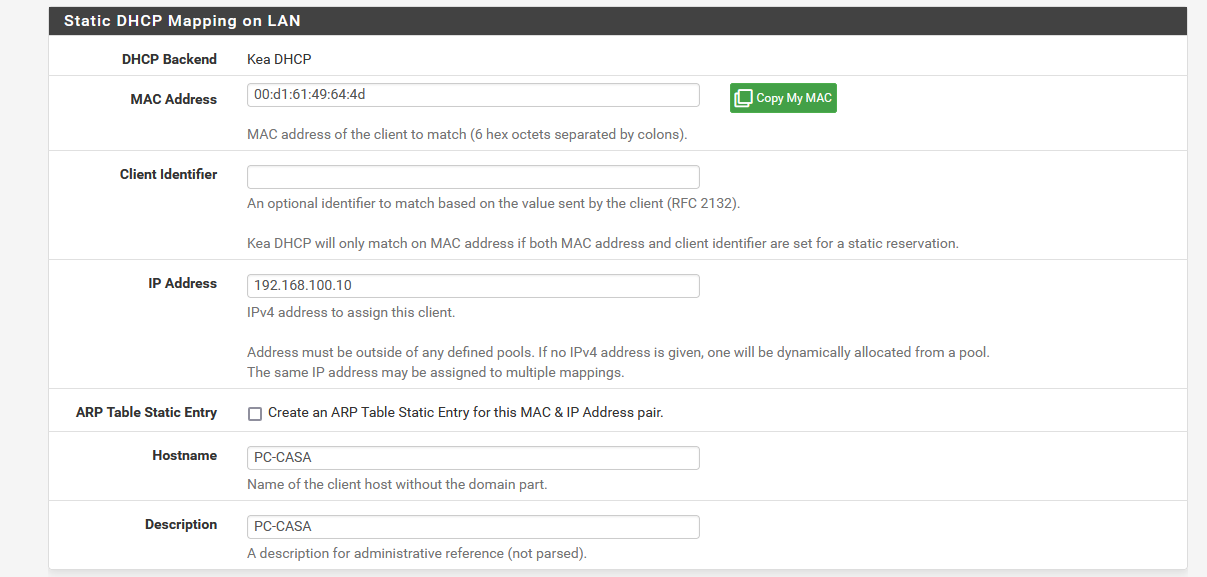Viewport: 1207px width, 577px height.
Task: Click the IP Address label
Action: click(183, 283)
